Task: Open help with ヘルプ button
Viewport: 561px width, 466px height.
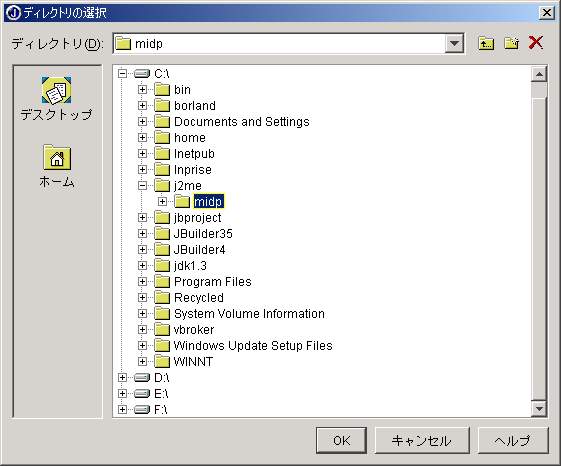Action: 513,440
